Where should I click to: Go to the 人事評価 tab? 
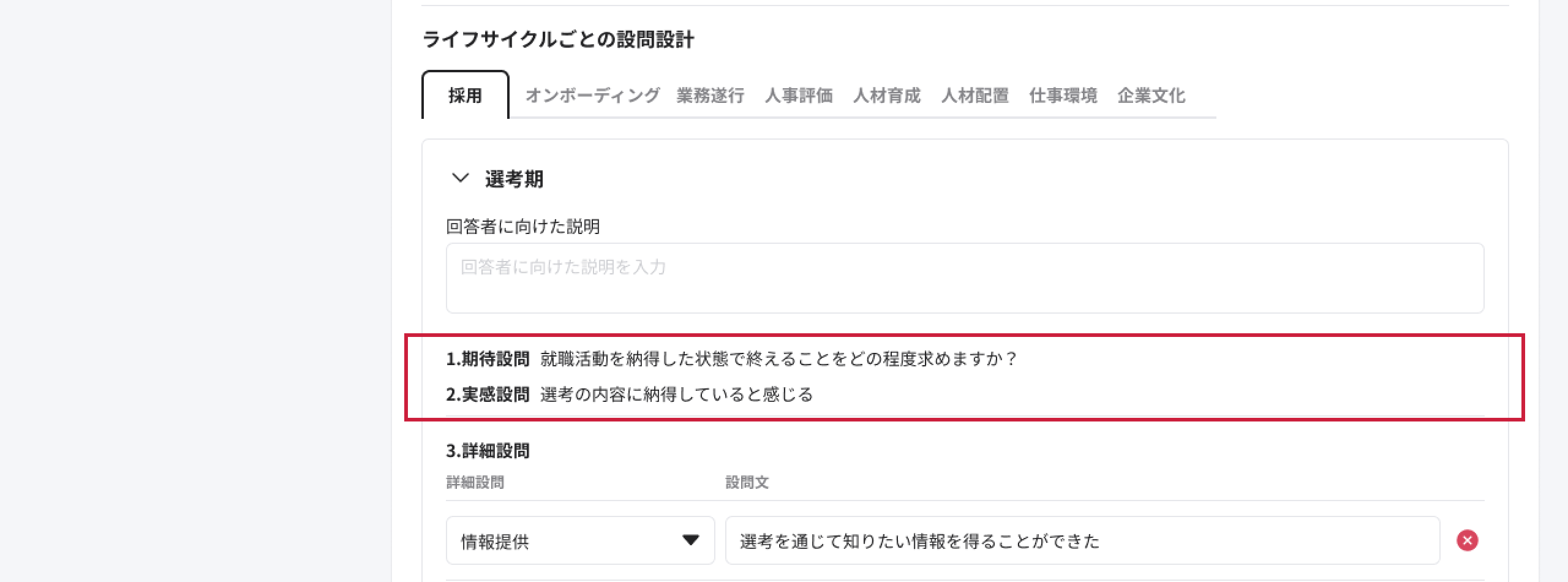pos(798,96)
